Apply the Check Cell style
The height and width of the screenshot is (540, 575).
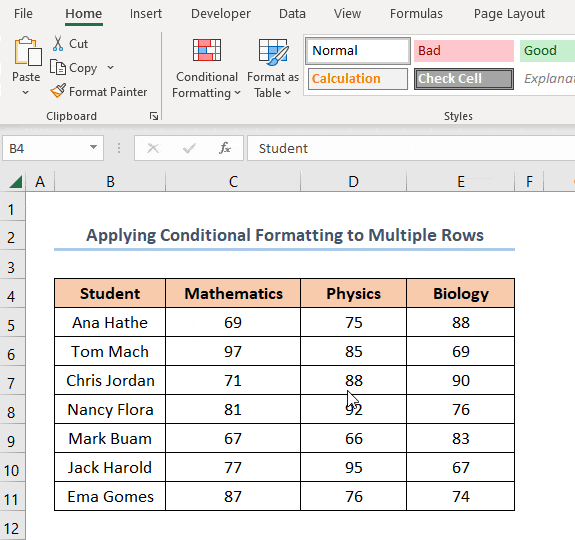click(x=464, y=78)
